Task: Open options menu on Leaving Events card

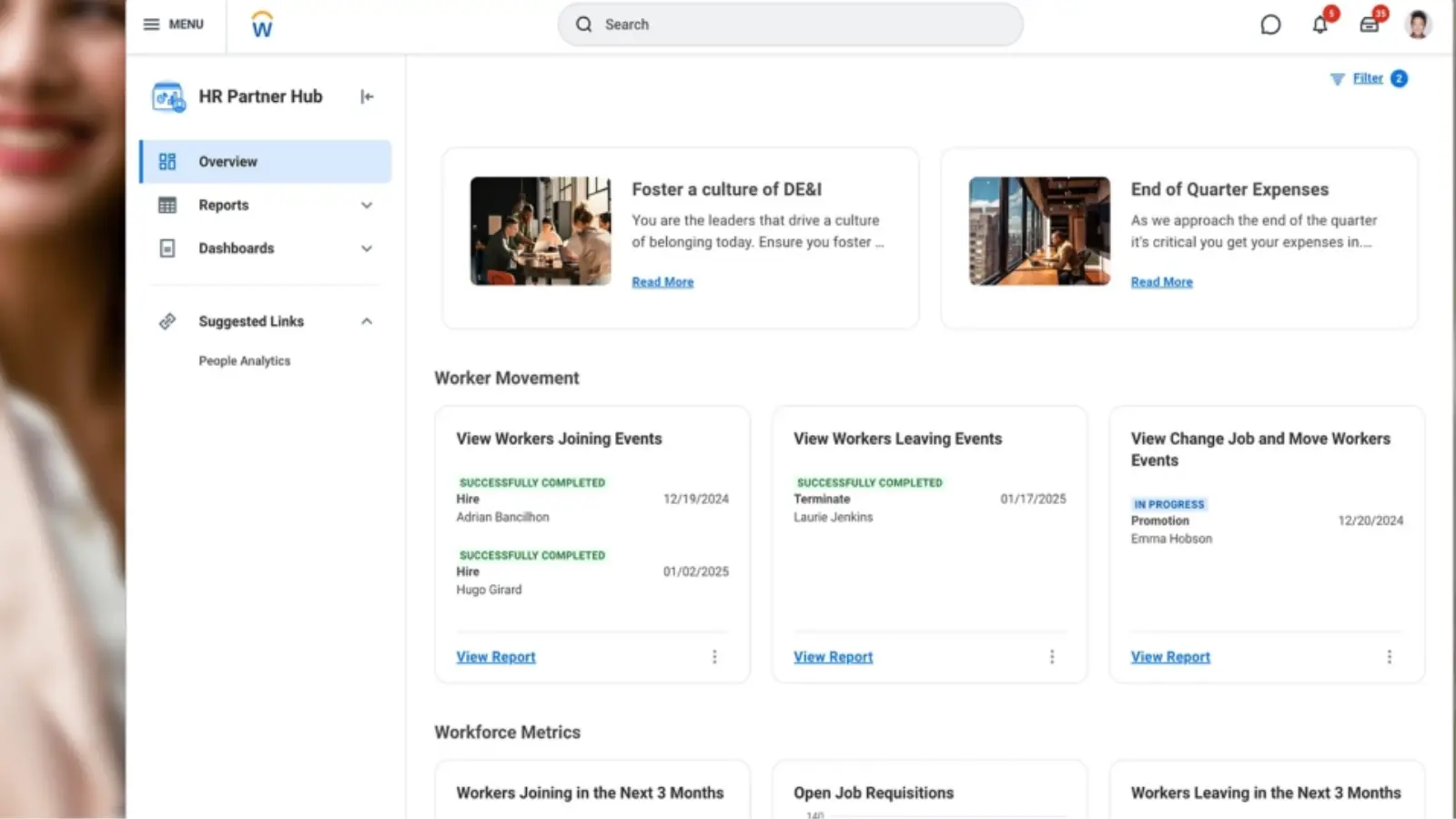Action: pos(1052,657)
